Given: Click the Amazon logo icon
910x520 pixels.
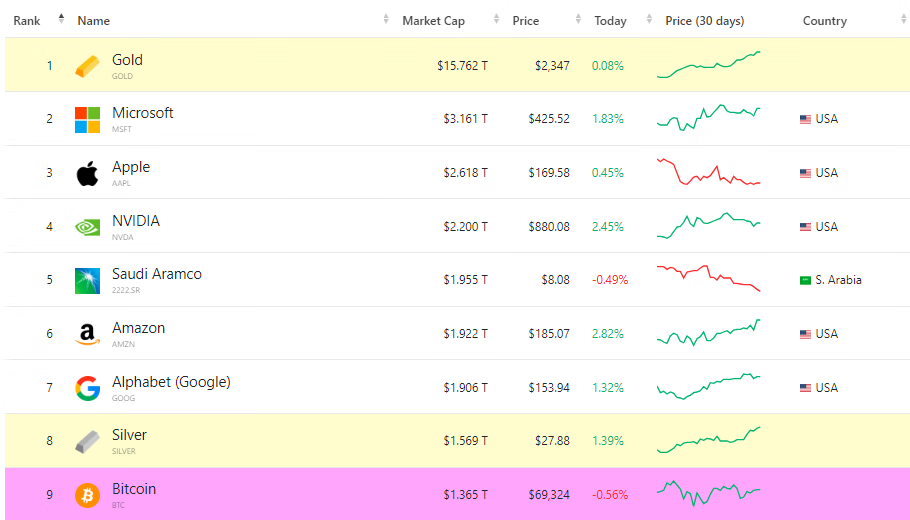Looking at the screenshot, I should [87, 334].
